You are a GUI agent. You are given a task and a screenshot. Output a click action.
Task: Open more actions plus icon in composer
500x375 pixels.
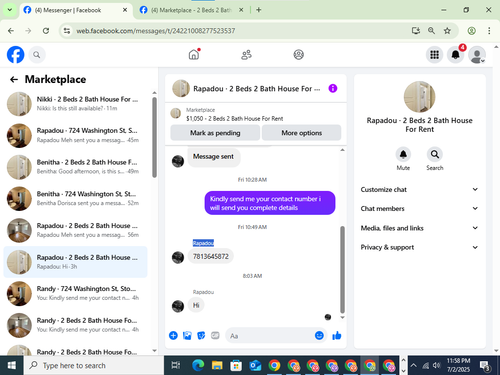coord(173,335)
